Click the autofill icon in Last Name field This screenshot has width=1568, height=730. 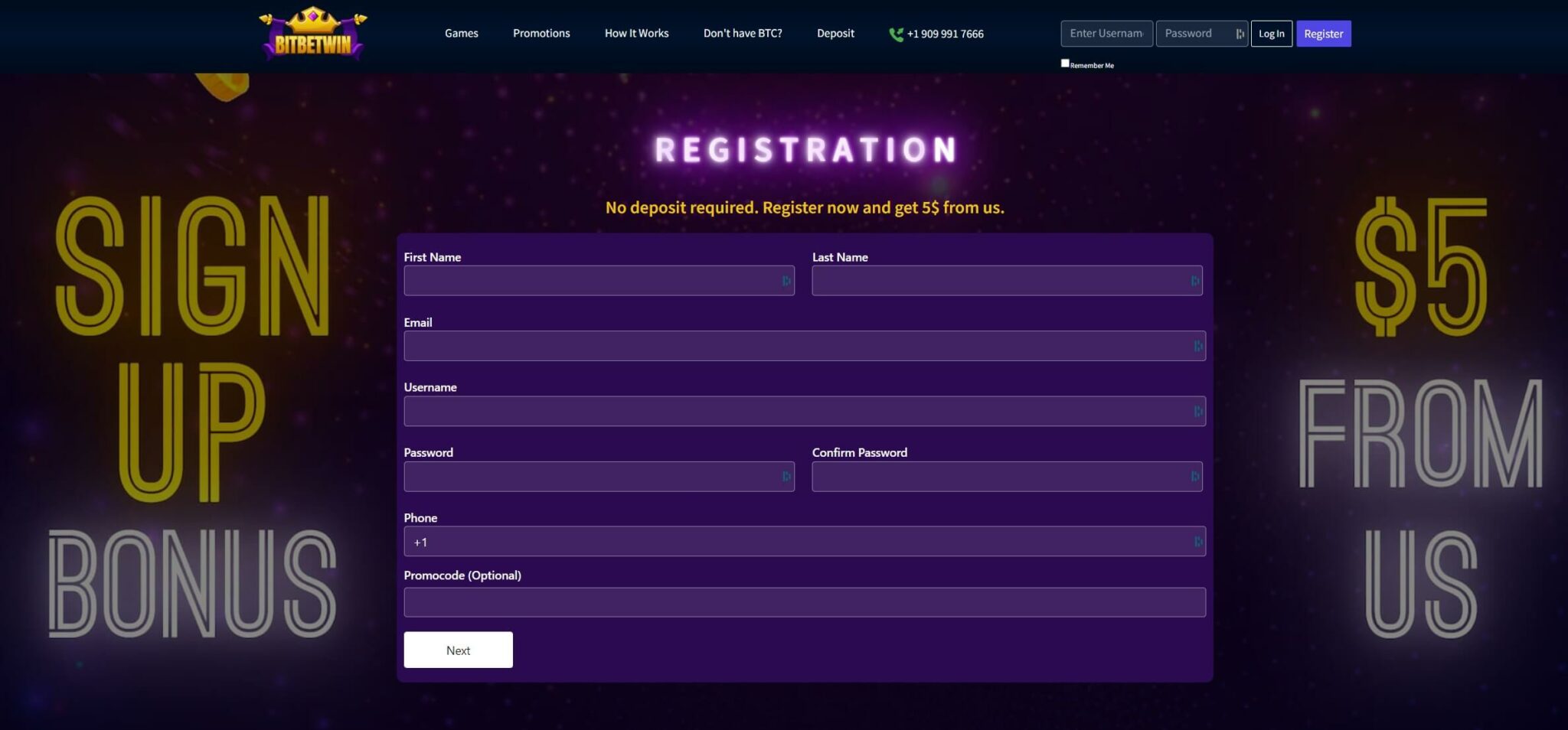(1194, 281)
